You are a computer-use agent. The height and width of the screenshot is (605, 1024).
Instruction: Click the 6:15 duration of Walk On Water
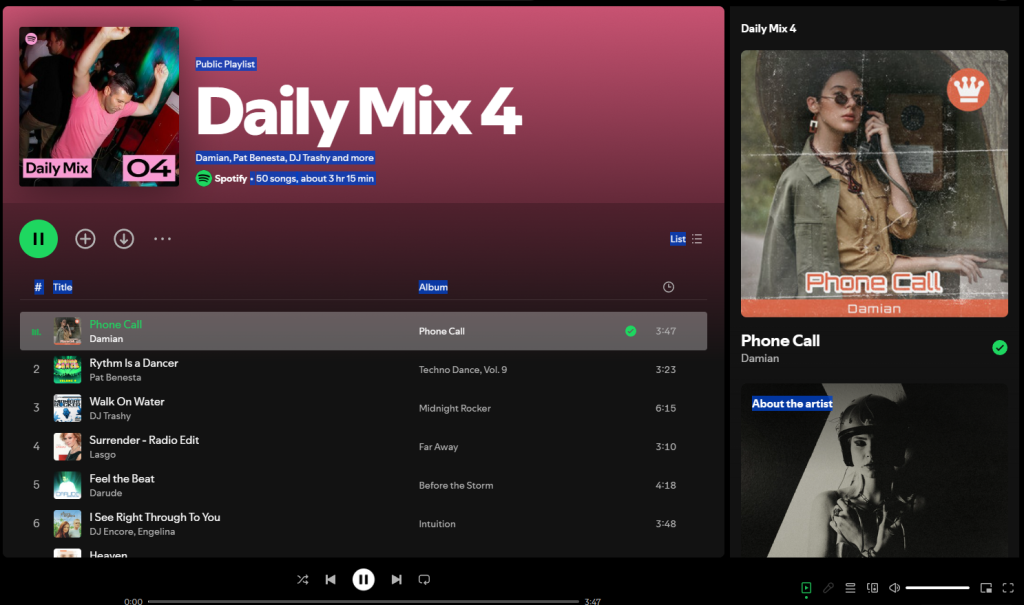click(x=665, y=408)
